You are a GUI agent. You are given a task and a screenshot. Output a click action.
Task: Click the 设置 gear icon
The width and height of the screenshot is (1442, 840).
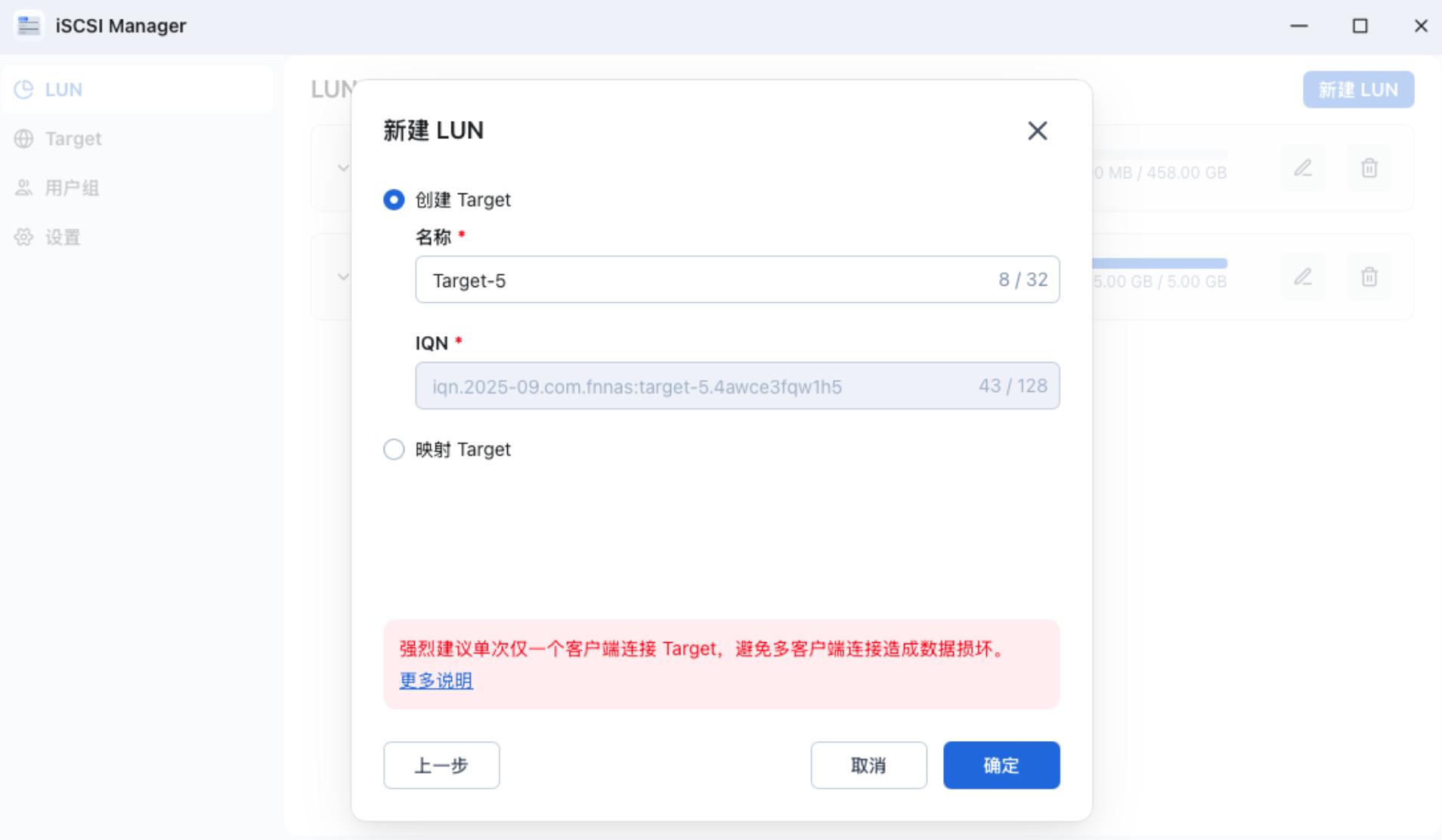click(24, 237)
